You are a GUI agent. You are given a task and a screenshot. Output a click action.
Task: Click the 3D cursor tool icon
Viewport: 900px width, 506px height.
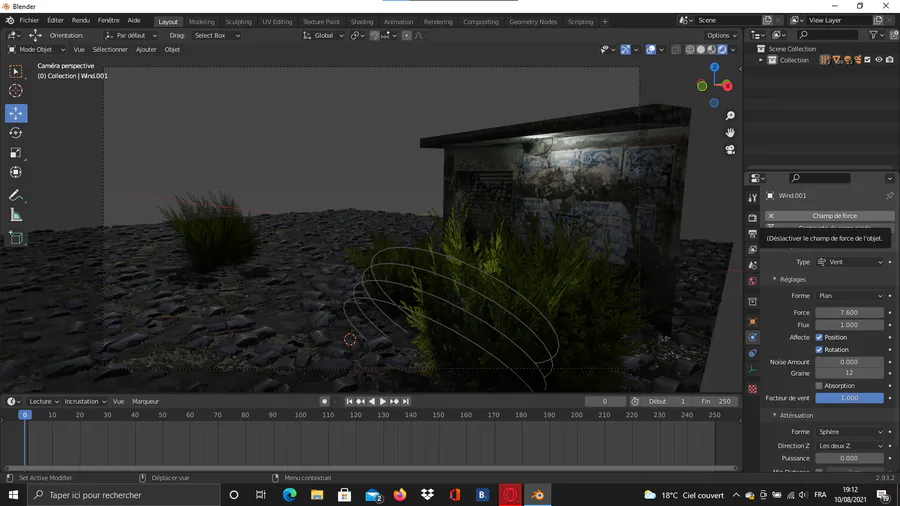16,91
